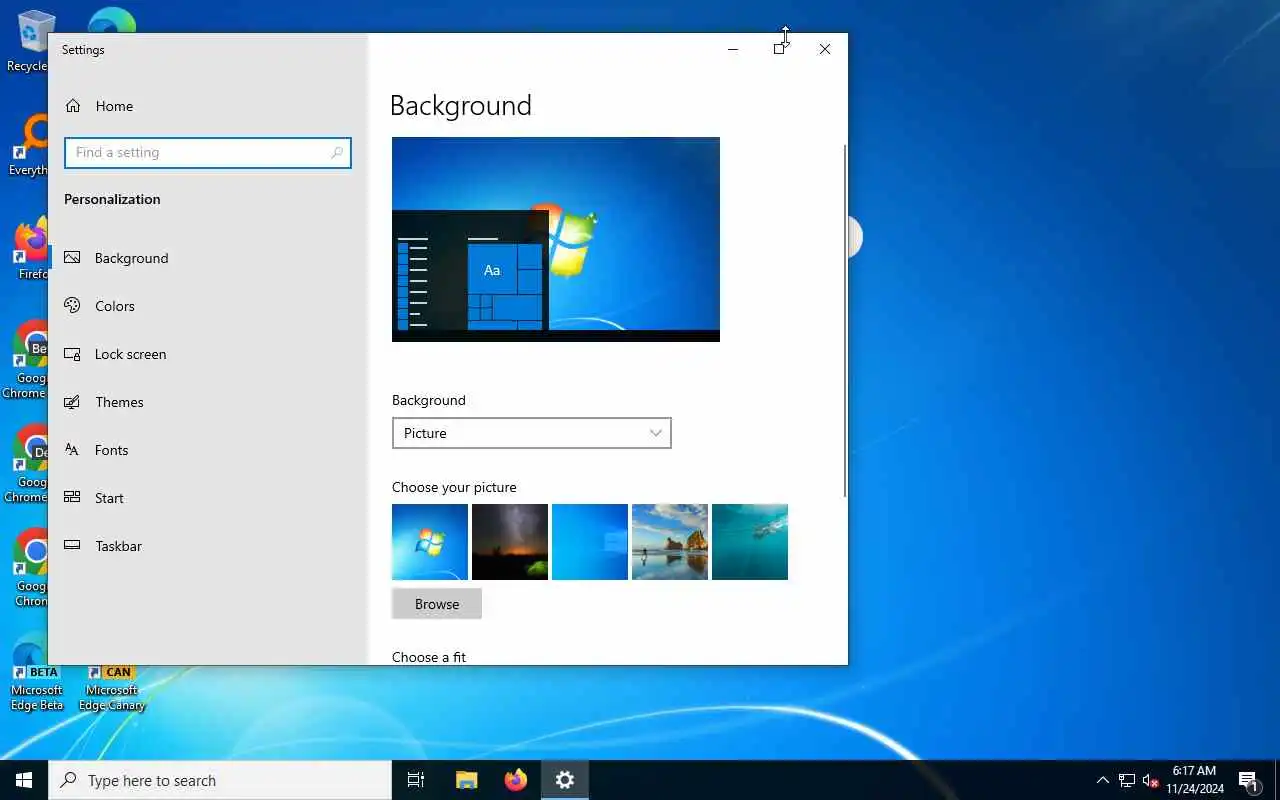This screenshot has width=1280, height=800.
Task: Click the Find a setting search box
Action: point(207,152)
